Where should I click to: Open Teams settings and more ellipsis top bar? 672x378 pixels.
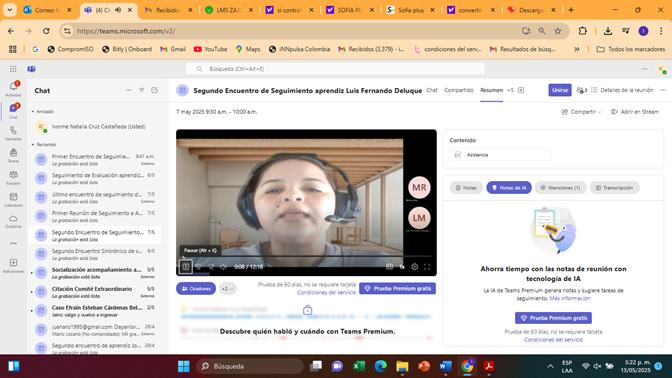(x=645, y=69)
